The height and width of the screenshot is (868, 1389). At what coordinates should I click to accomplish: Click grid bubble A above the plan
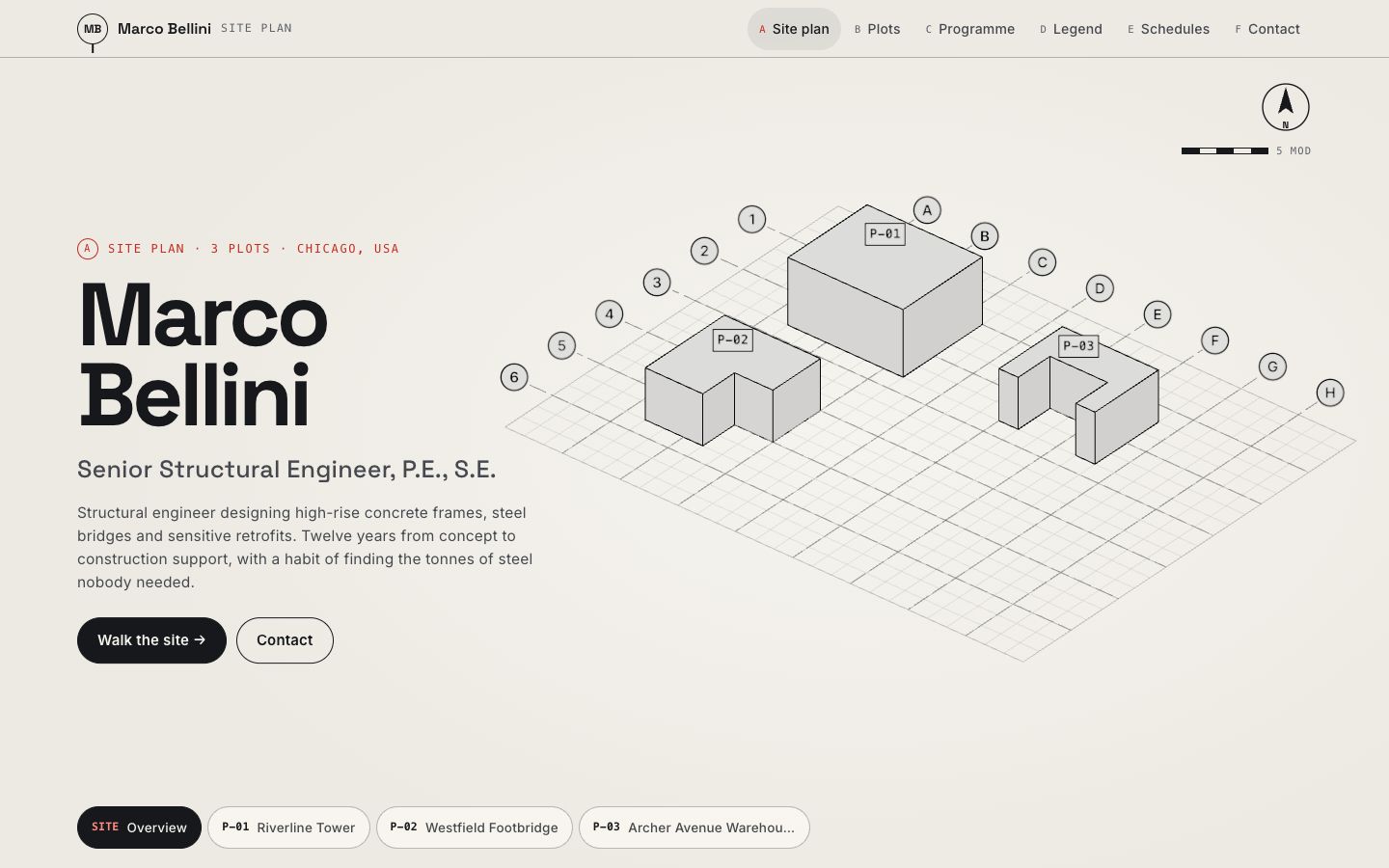point(927,210)
